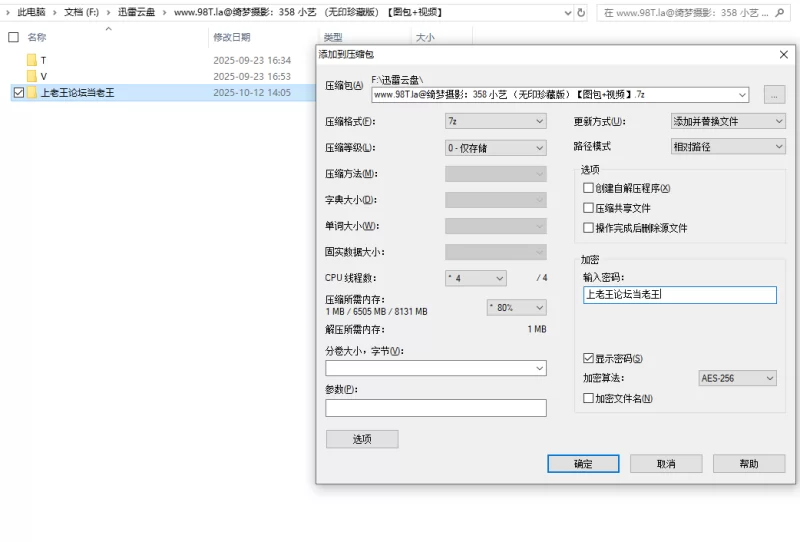The image size is (800, 542).
Task: Click the 选项 button
Action: (x=362, y=439)
